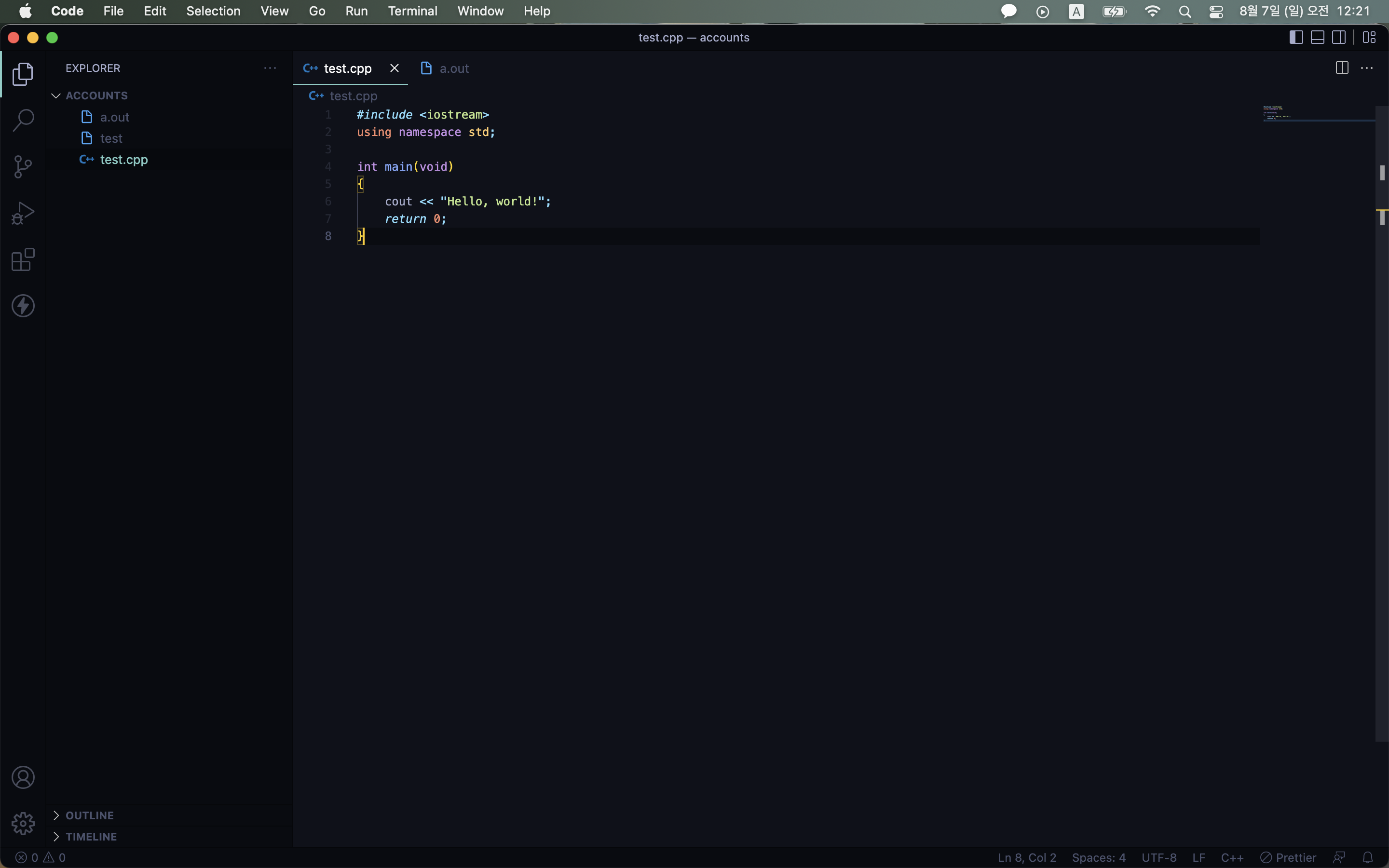Click the C++ language mode button
This screenshot has height=868, width=1389.
(1232, 857)
